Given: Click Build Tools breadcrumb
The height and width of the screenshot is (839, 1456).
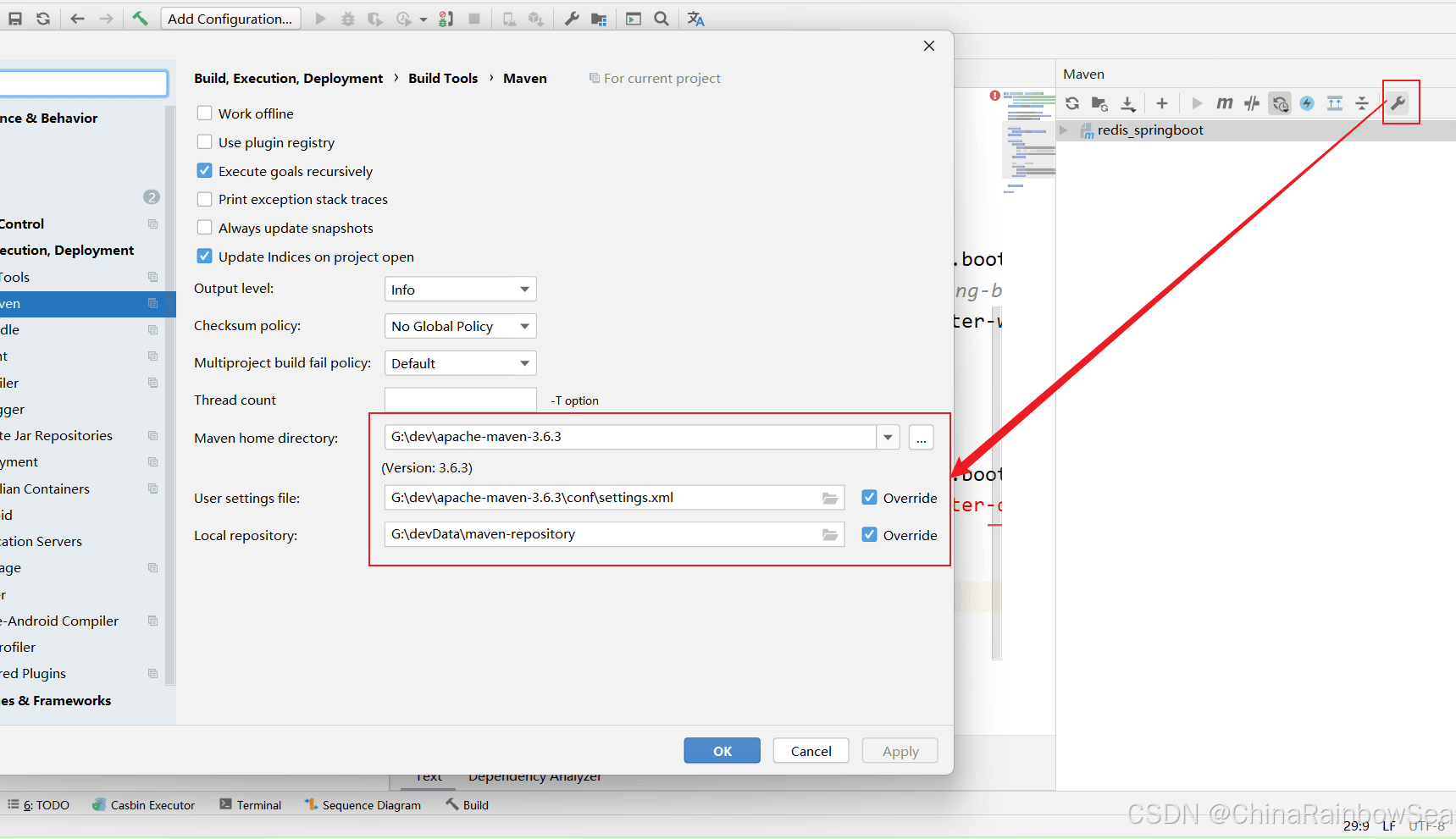Looking at the screenshot, I should point(443,78).
